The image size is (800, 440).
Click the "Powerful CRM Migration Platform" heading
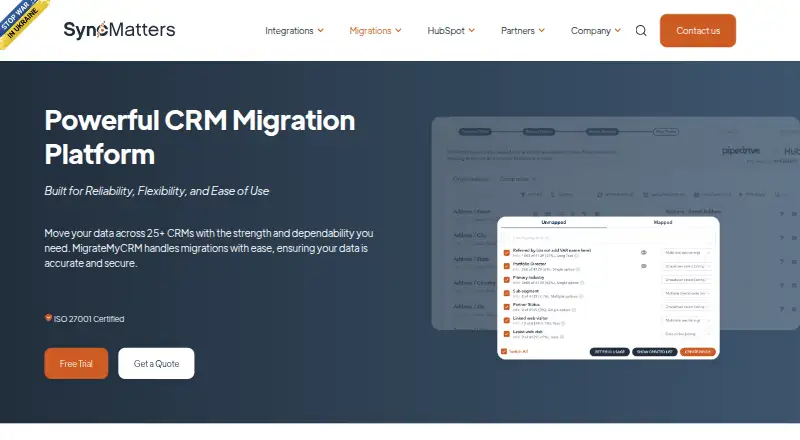point(199,137)
